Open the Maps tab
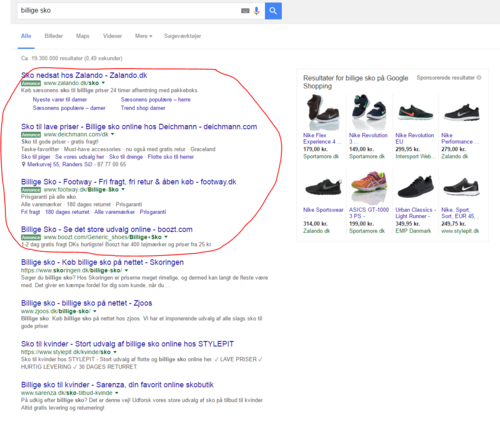The width and height of the screenshot is (500, 421). (83, 36)
